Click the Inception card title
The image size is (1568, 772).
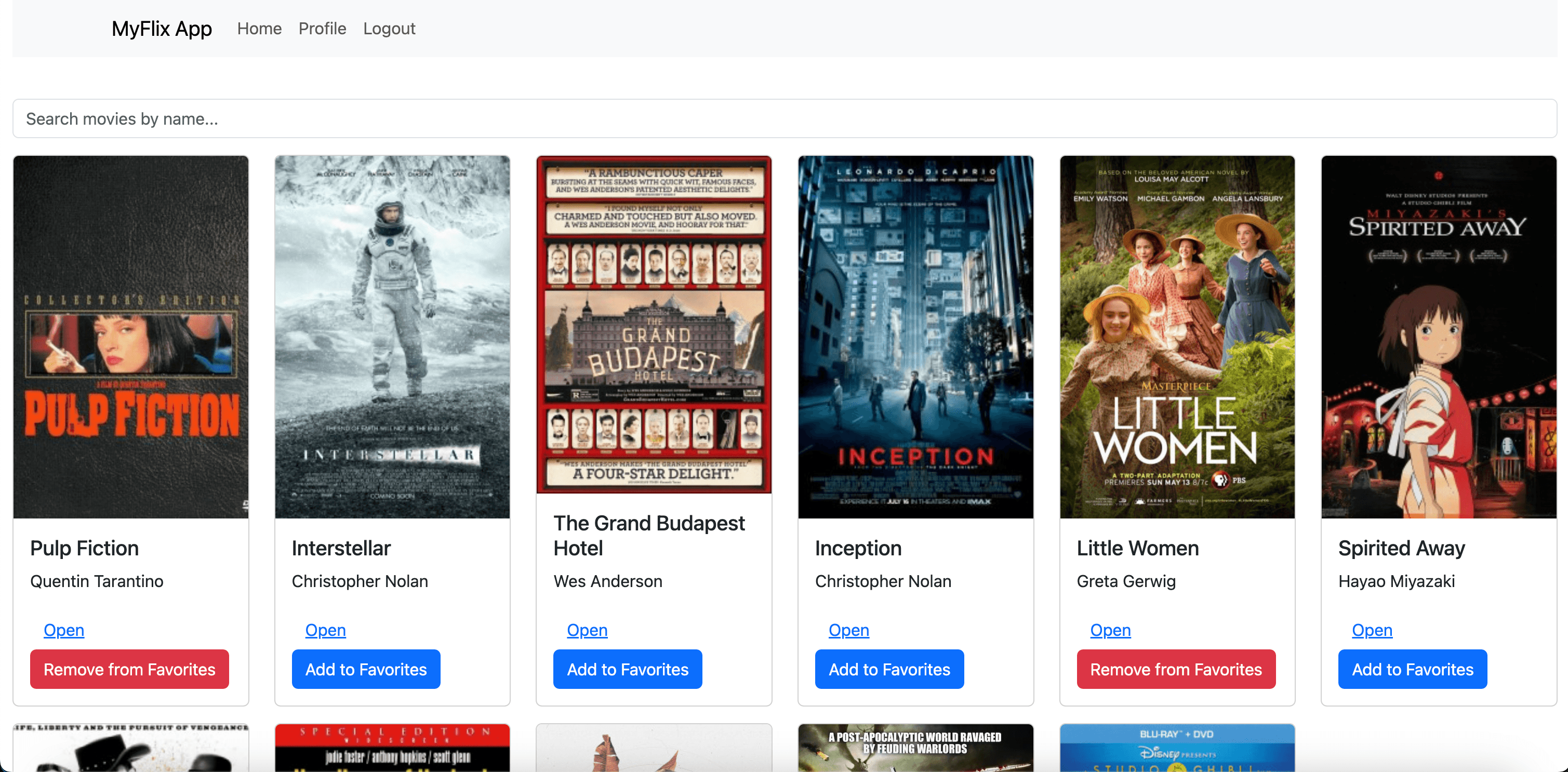(x=858, y=548)
